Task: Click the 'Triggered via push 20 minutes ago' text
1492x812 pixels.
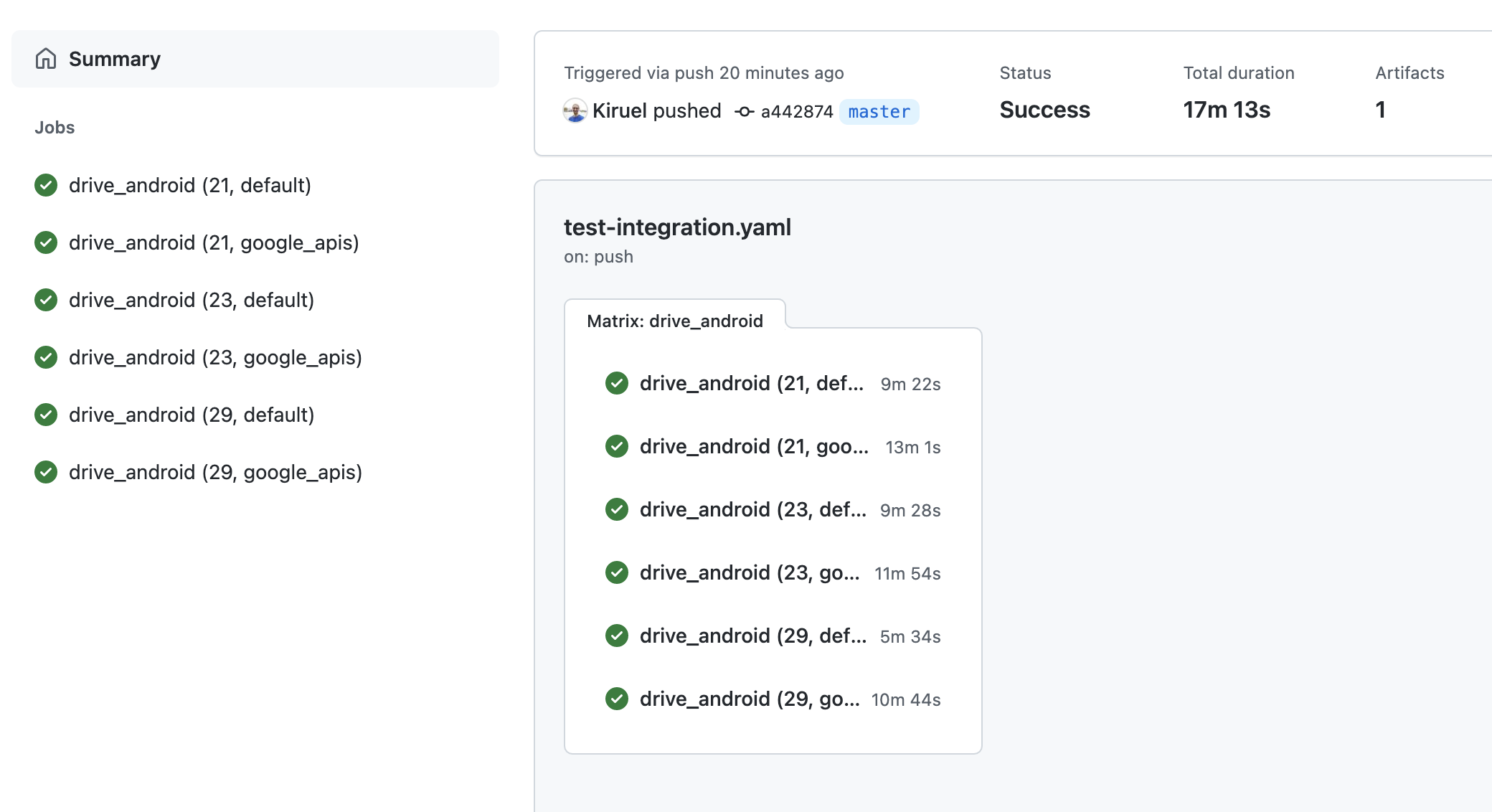Action: 704,73
